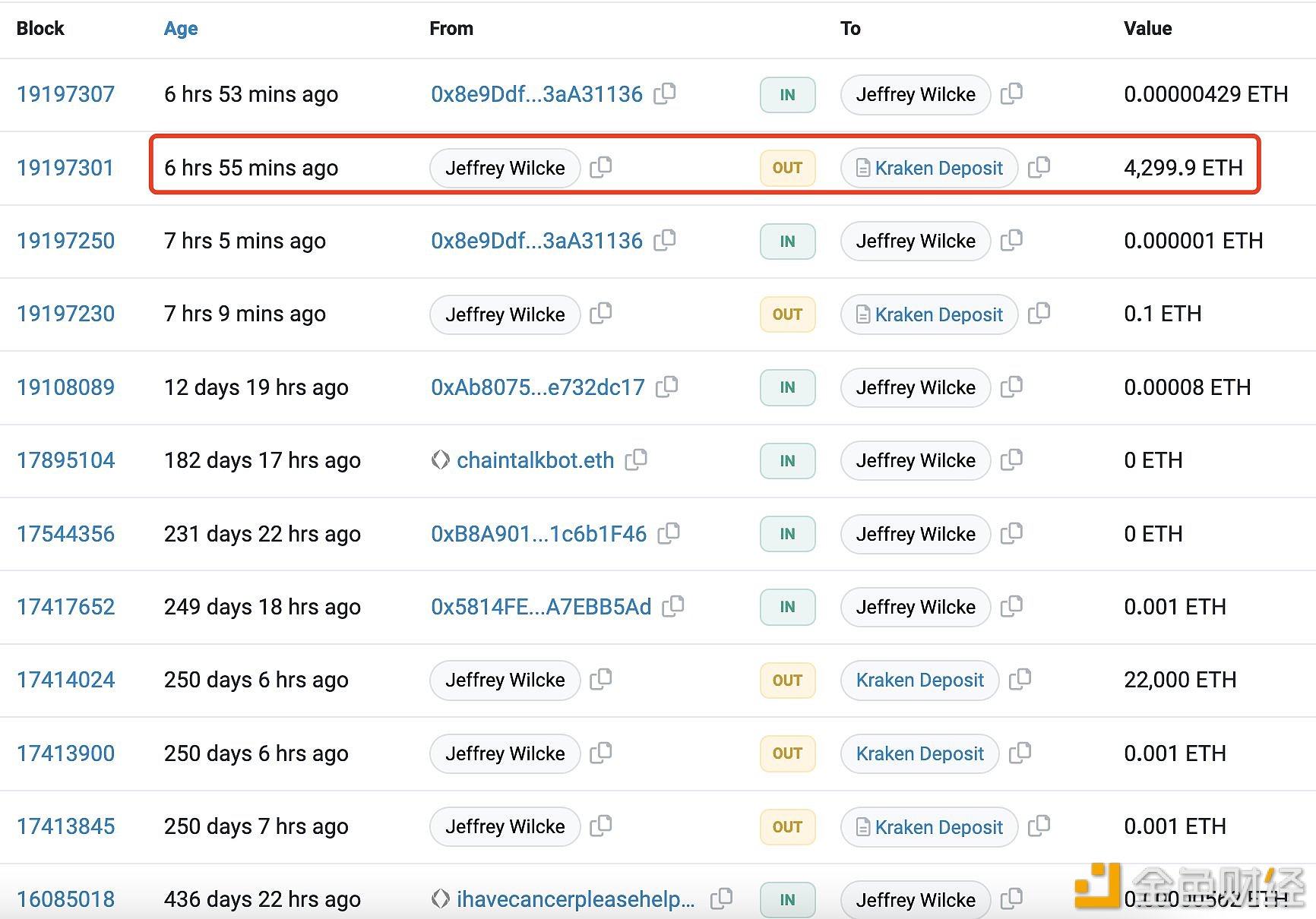Open block 16085018

point(66,899)
